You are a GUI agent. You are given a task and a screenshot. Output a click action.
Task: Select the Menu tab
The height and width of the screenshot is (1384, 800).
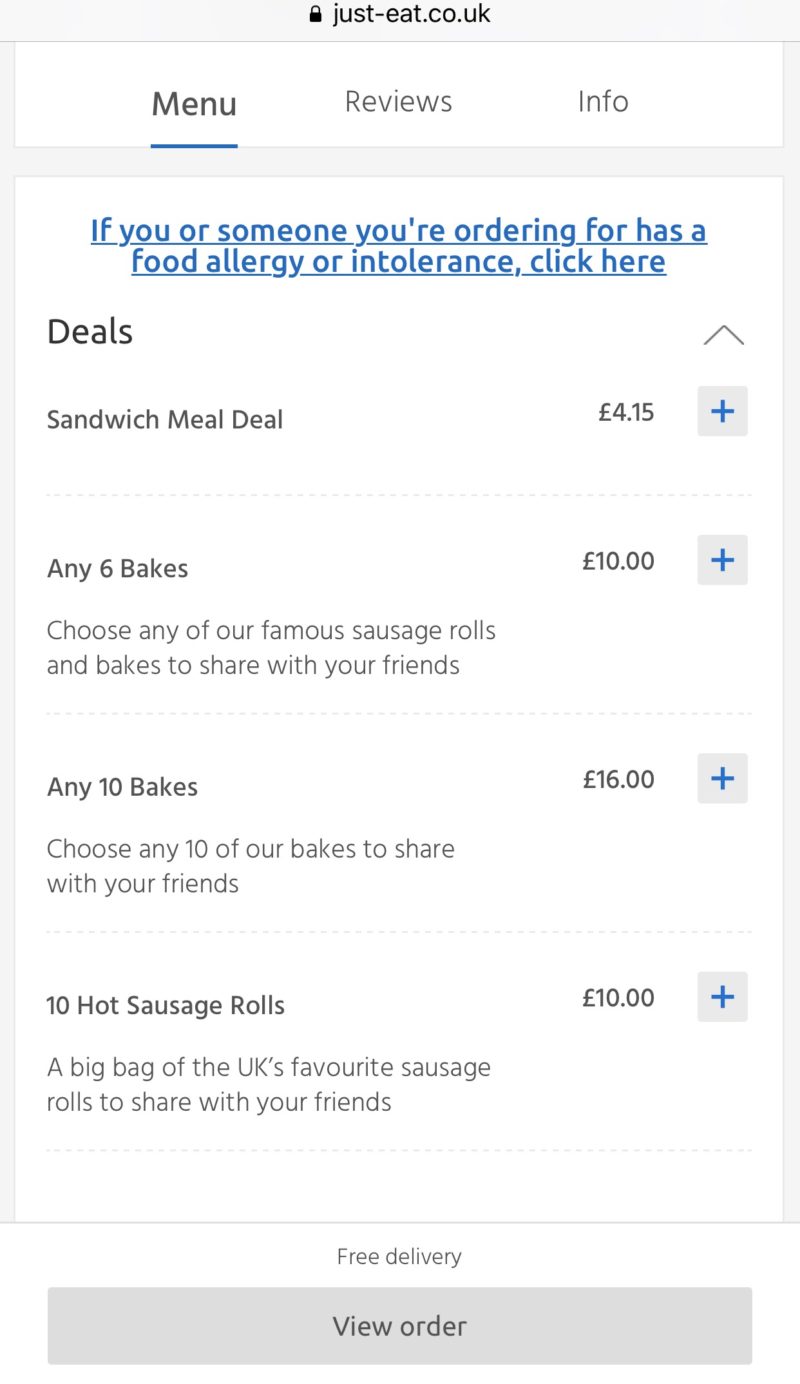point(194,104)
